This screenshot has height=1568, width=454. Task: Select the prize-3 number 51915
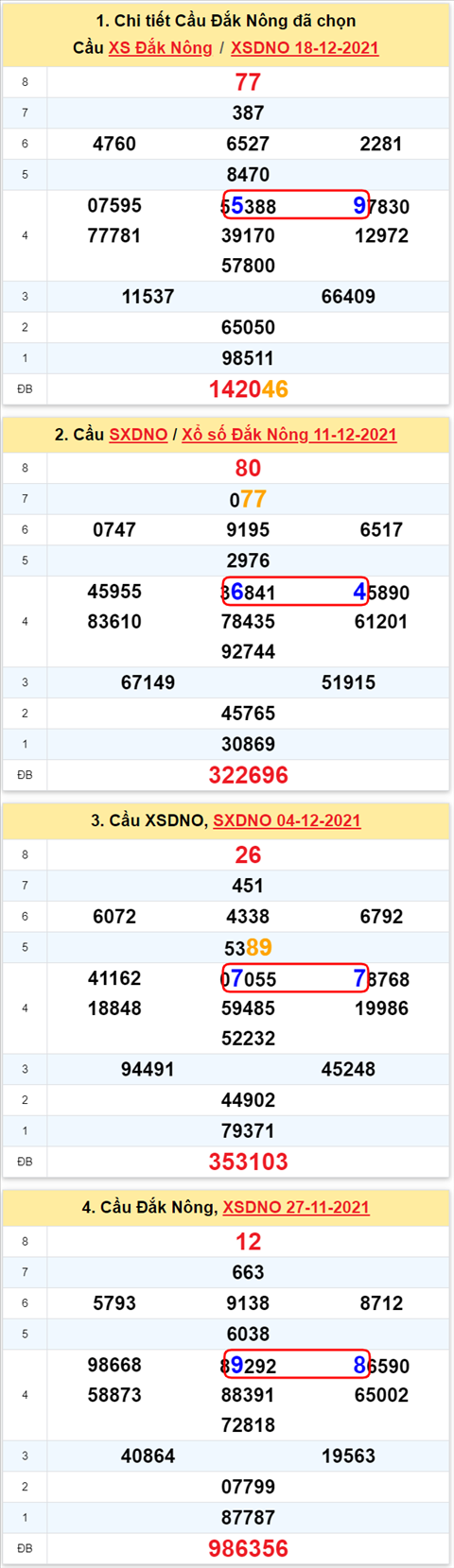click(x=348, y=682)
